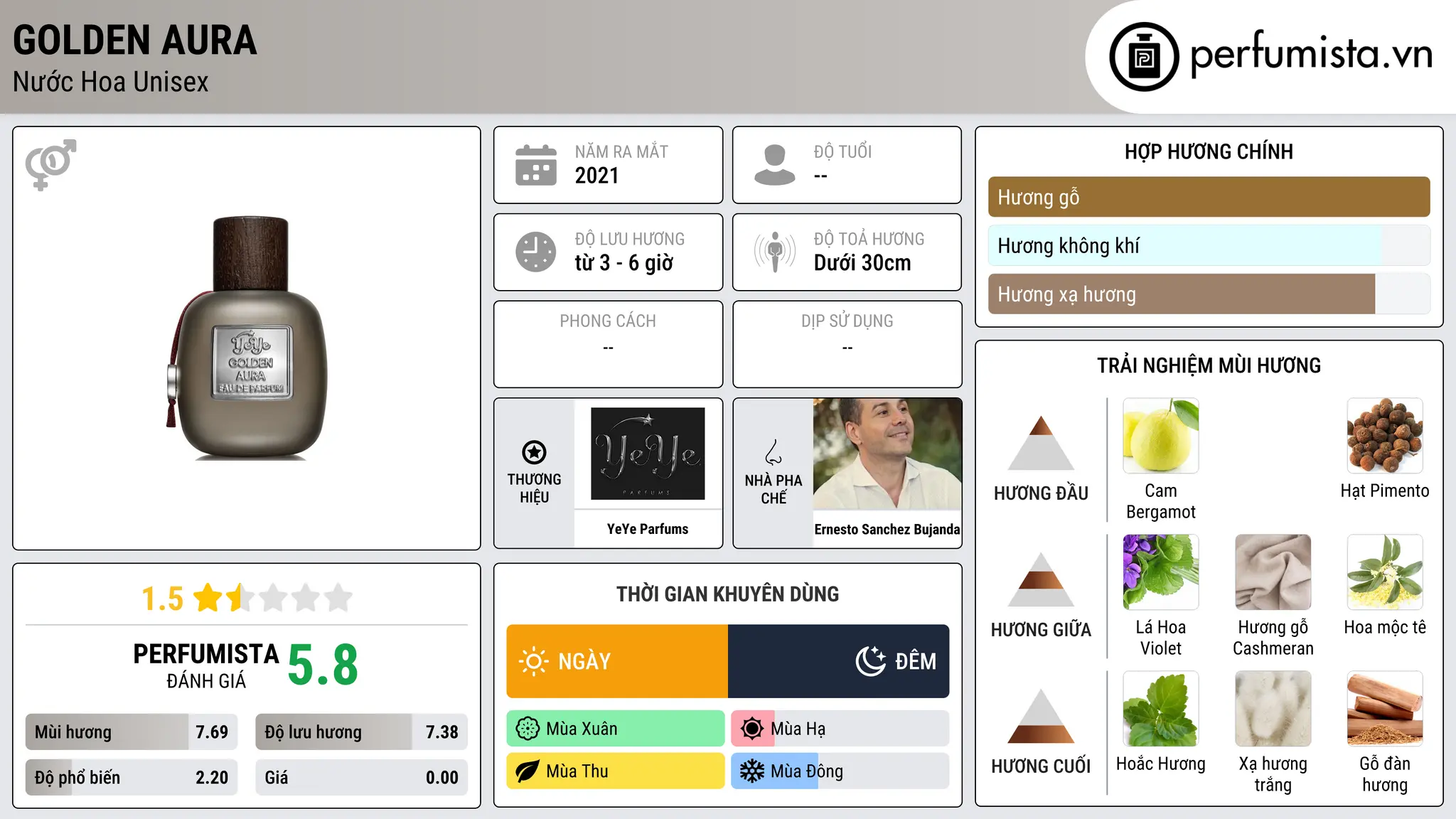Click the snowflake icon for Mùa Đông
The height and width of the screenshot is (819, 1456).
(x=752, y=771)
